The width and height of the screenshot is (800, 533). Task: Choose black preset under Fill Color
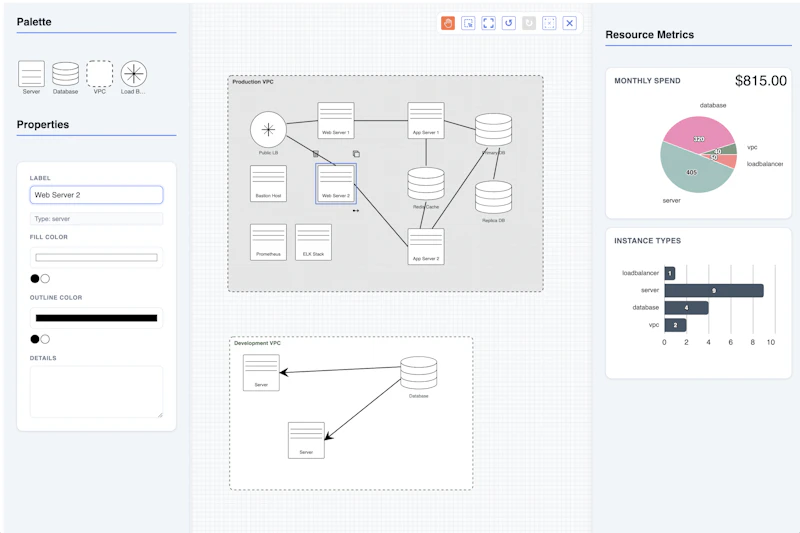35,278
